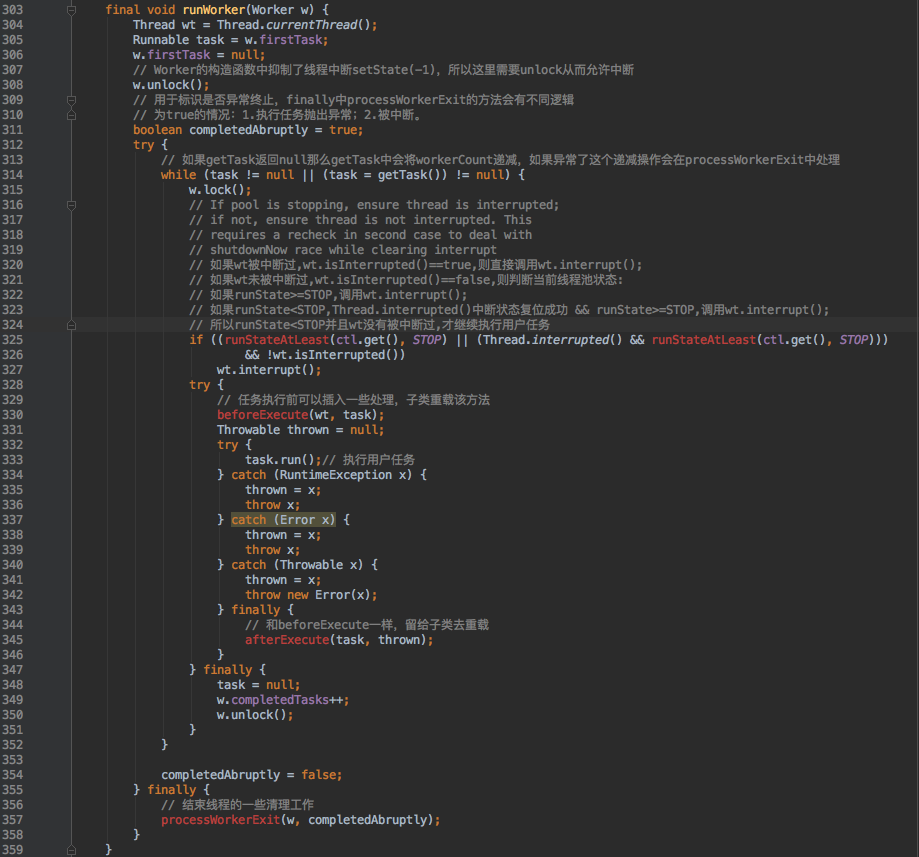Screen dimensions: 919x857
Task: Click line number 357 in the gutter
Action: coord(12,819)
